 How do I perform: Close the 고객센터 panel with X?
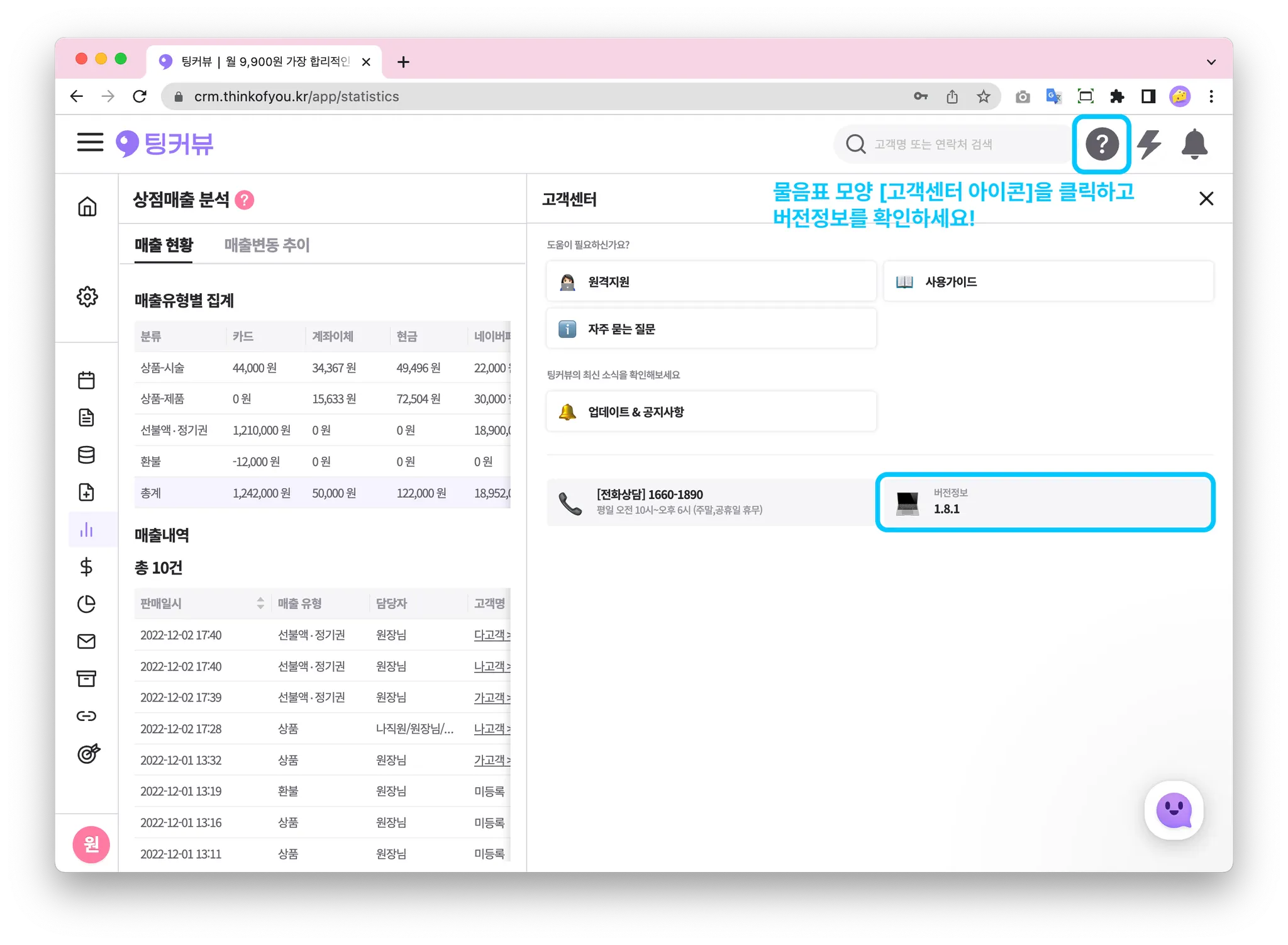(x=1206, y=199)
